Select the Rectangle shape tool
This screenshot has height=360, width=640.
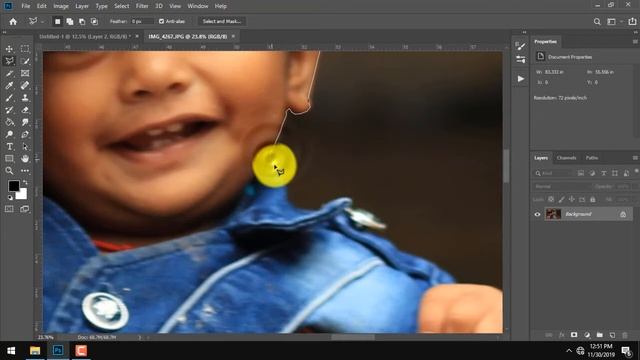coord(9,158)
